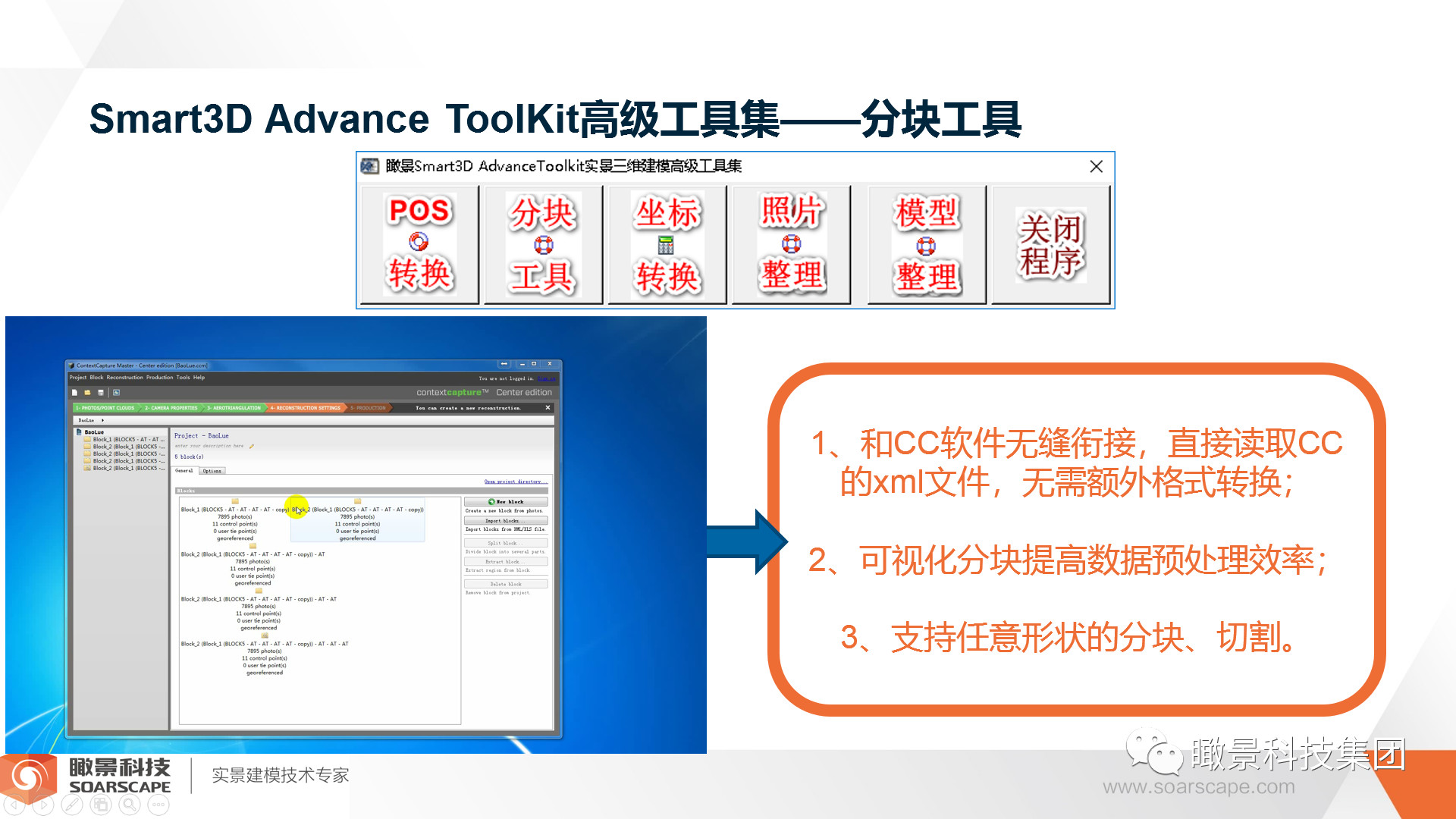
Task: Launch the 分块工具 block tool button
Action: (x=543, y=244)
